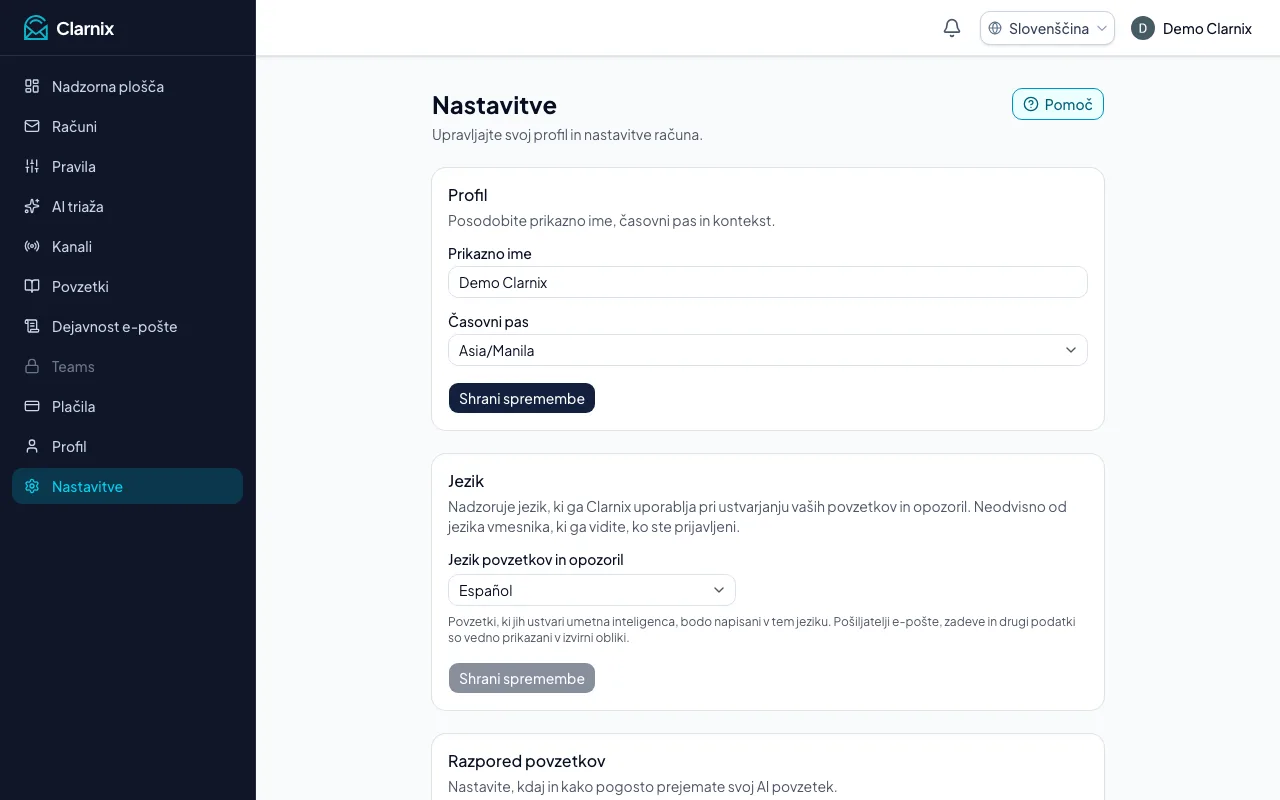Select the Profil person icon
Screen dimensions: 1280x800
tap(32, 446)
